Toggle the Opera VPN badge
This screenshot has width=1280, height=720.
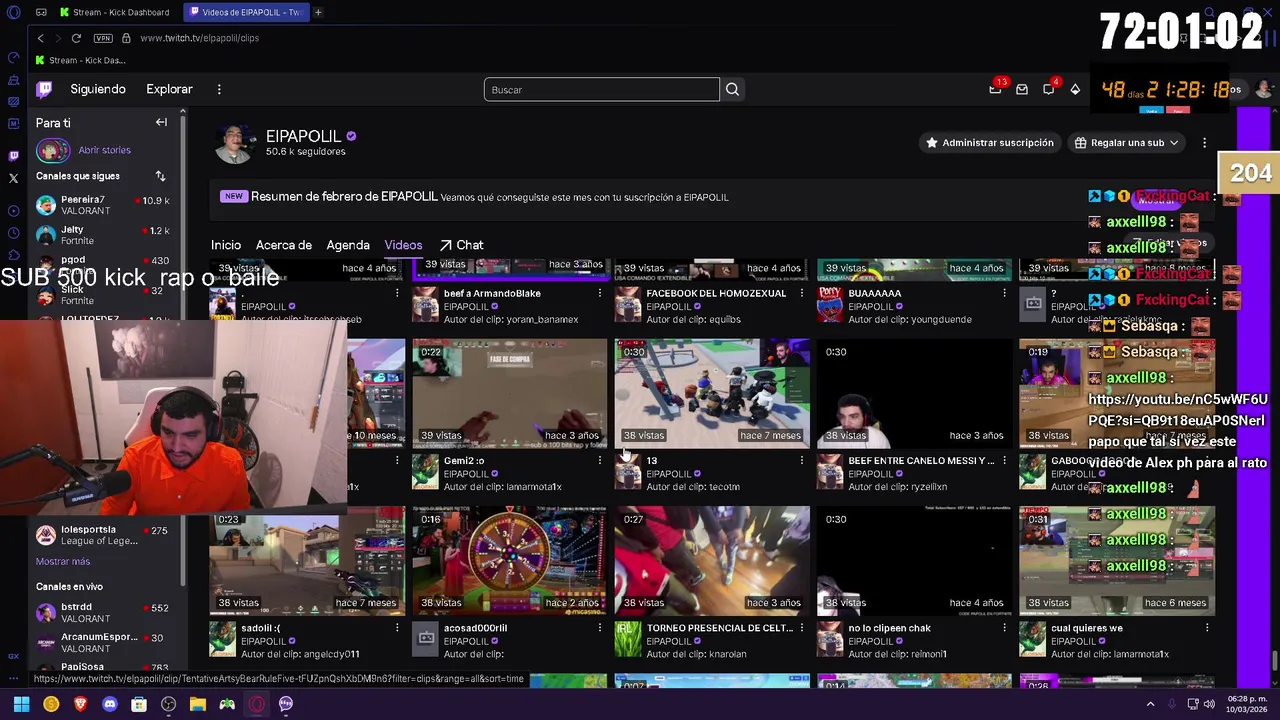103,38
